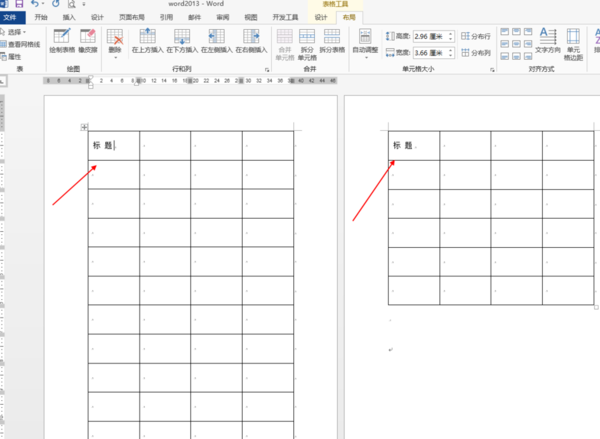Align cell text to middle left
Image resolution: width=600 pixels, height=439 pixels.
505,44
